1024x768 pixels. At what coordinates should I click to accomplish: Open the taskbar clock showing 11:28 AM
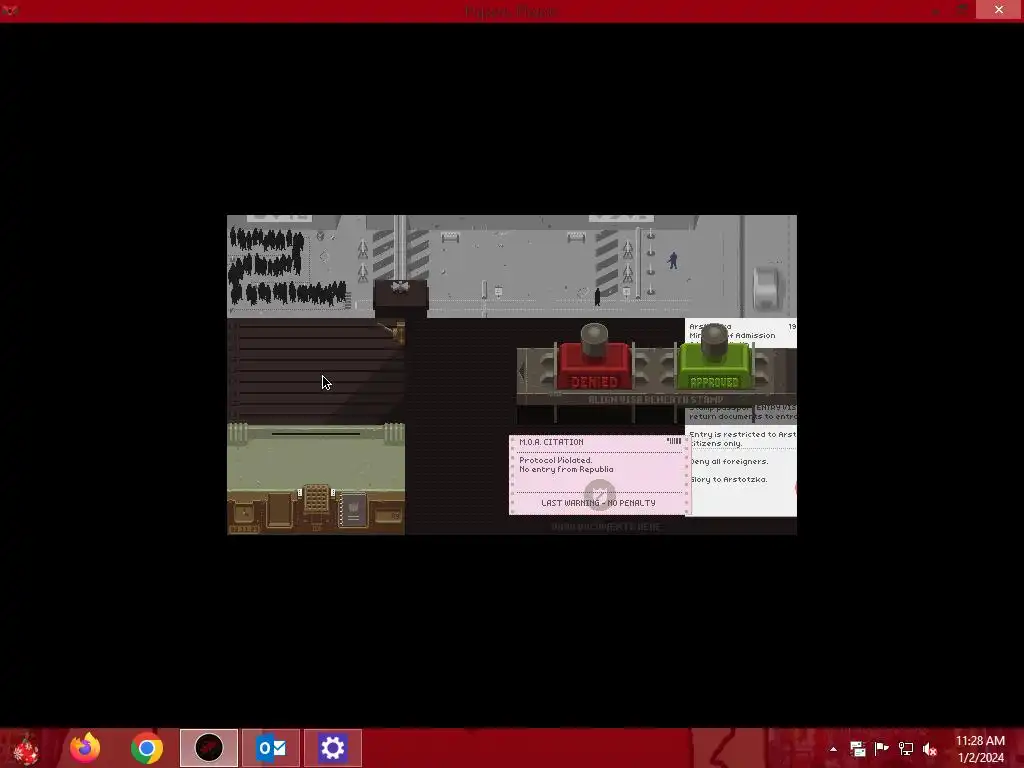click(980, 749)
